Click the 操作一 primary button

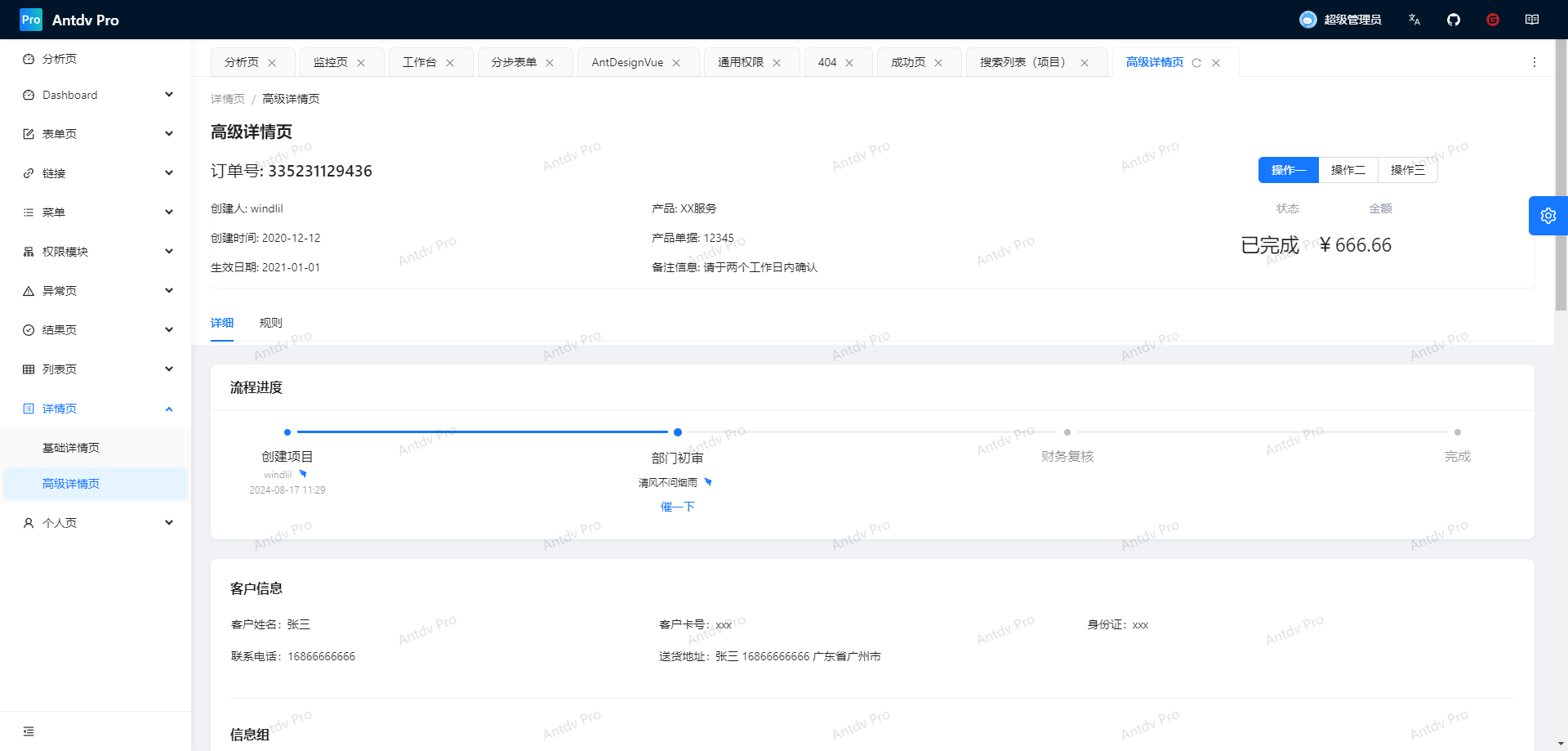[x=1288, y=170]
